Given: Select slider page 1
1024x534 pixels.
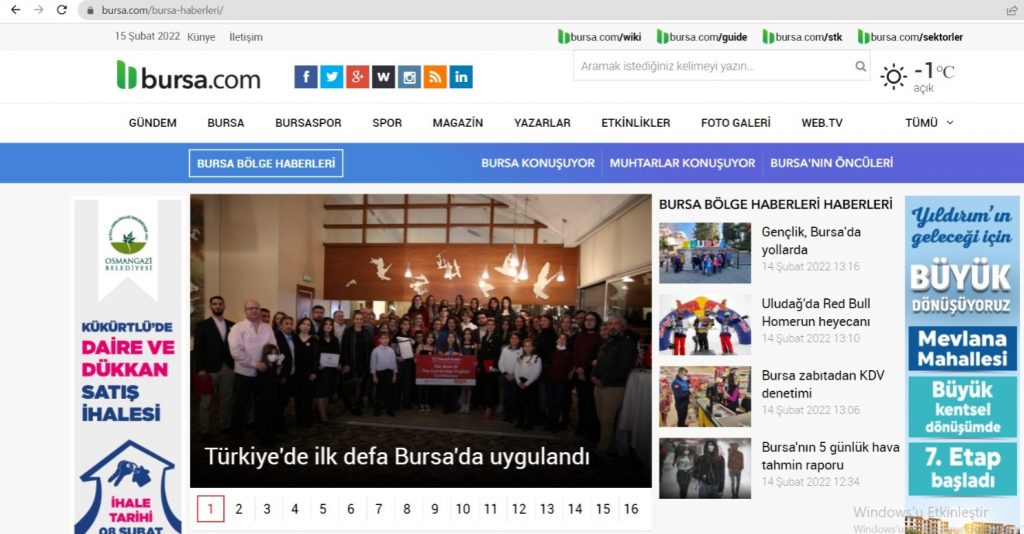Looking at the screenshot, I should click(210, 509).
